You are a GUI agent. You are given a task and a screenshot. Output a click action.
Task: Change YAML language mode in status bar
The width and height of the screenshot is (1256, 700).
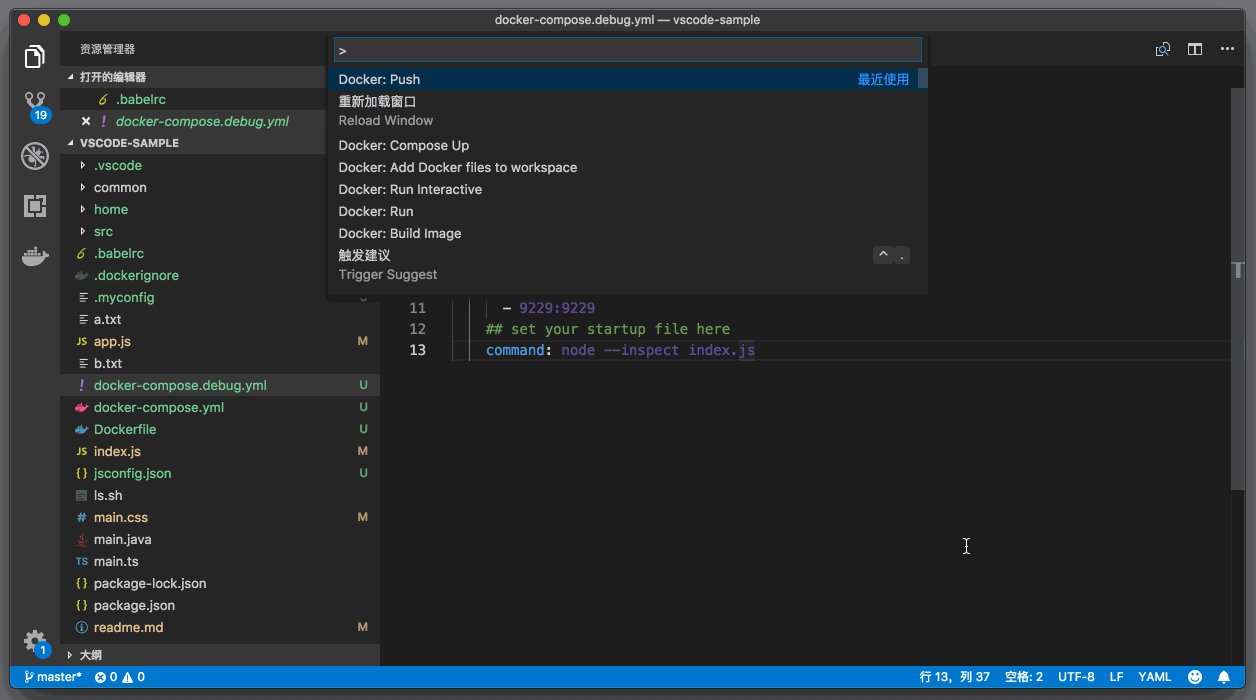(x=1154, y=677)
